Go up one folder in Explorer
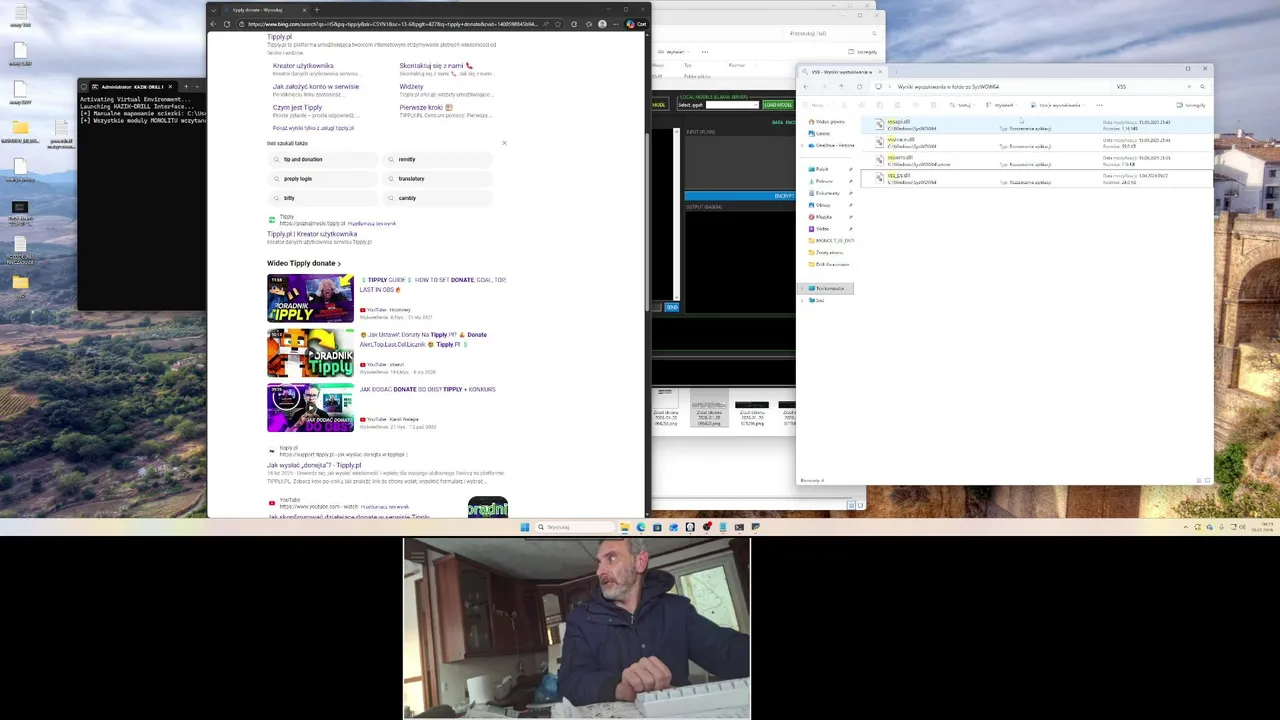The width and height of the screenshot is (1280, 720). (841, 87)
